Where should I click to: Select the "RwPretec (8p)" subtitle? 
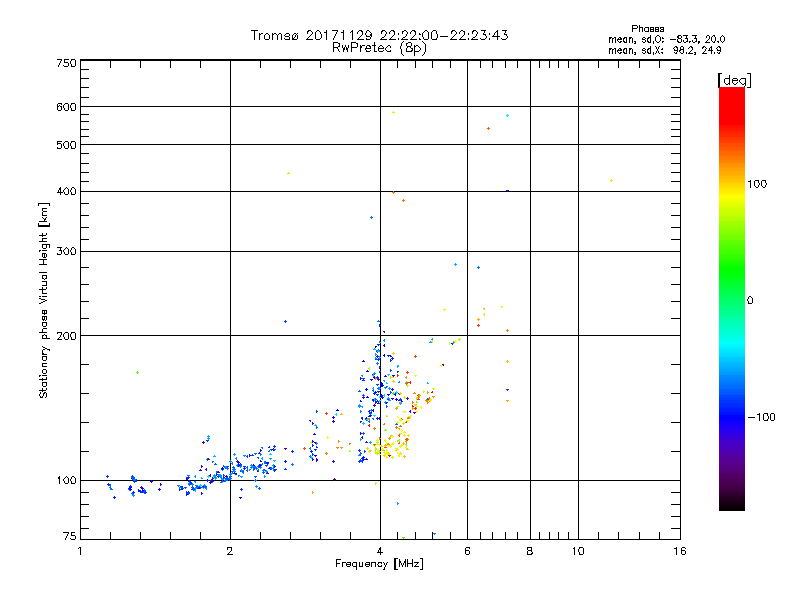pos(379,48)
